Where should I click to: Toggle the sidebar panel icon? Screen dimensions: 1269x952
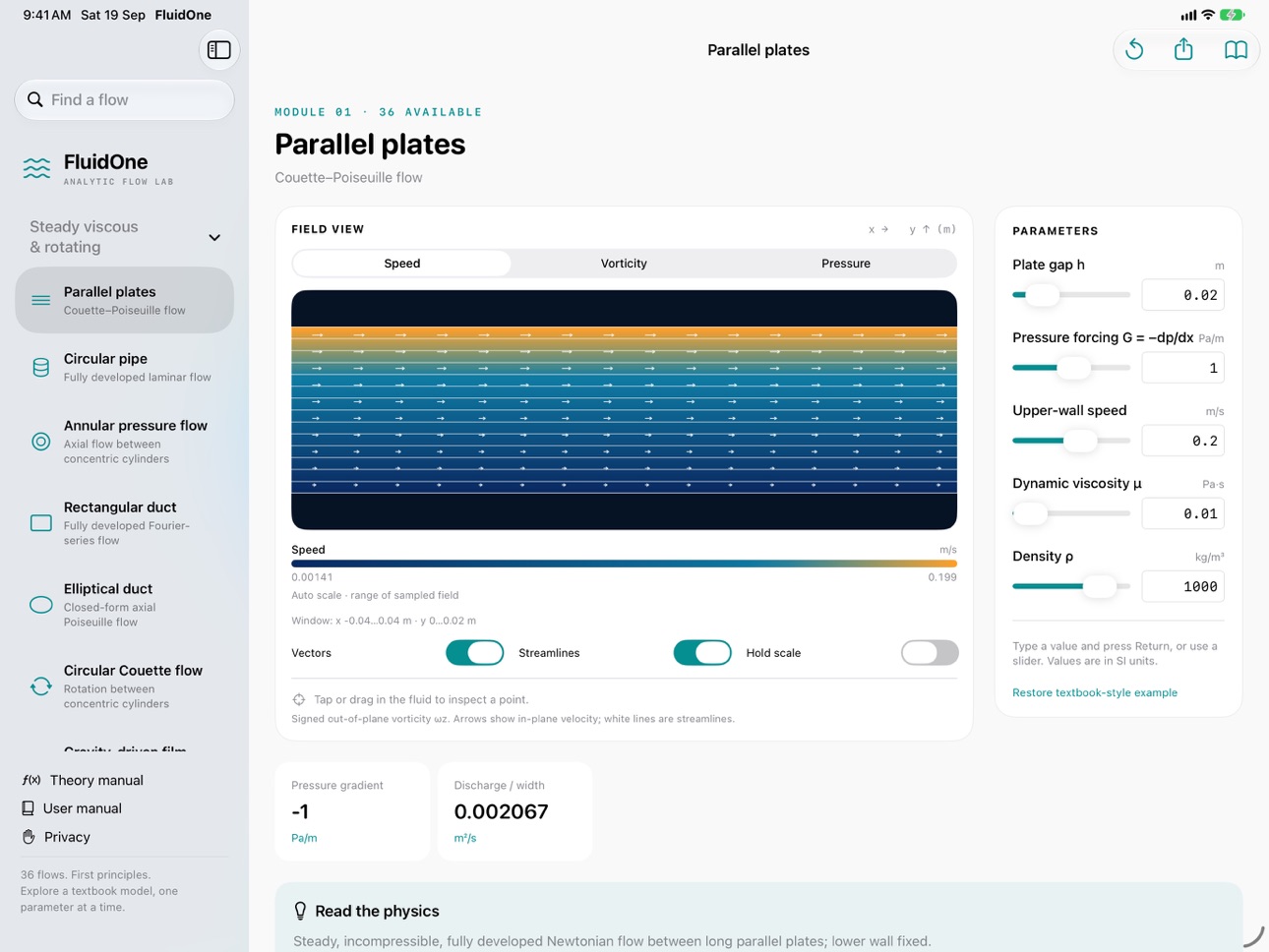click(x=219, y=50)
